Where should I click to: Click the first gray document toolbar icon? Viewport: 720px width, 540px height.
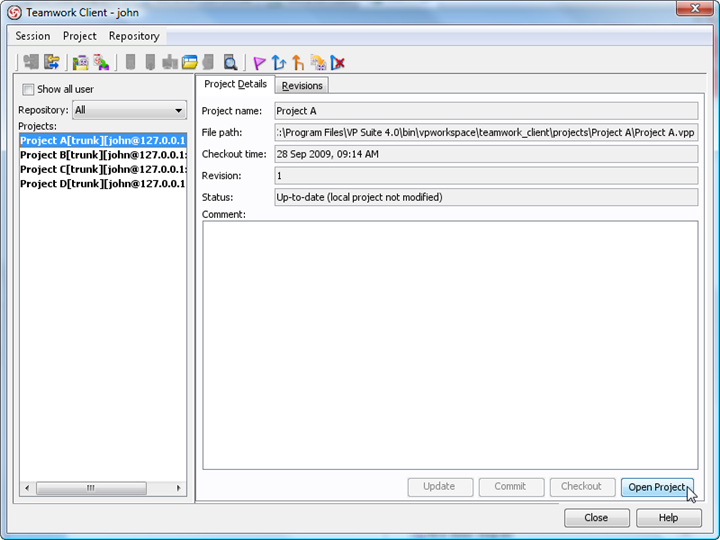pyautogui.click(x=130, y=62)
